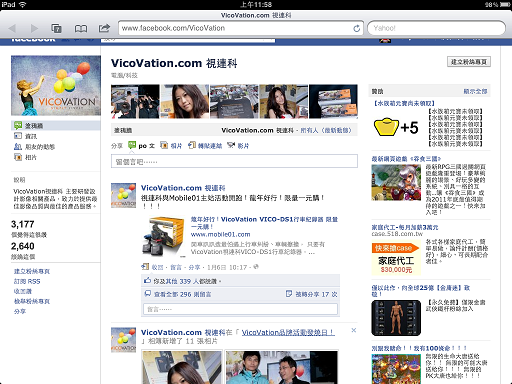Click the report page link in sidebar

(32, 301)
